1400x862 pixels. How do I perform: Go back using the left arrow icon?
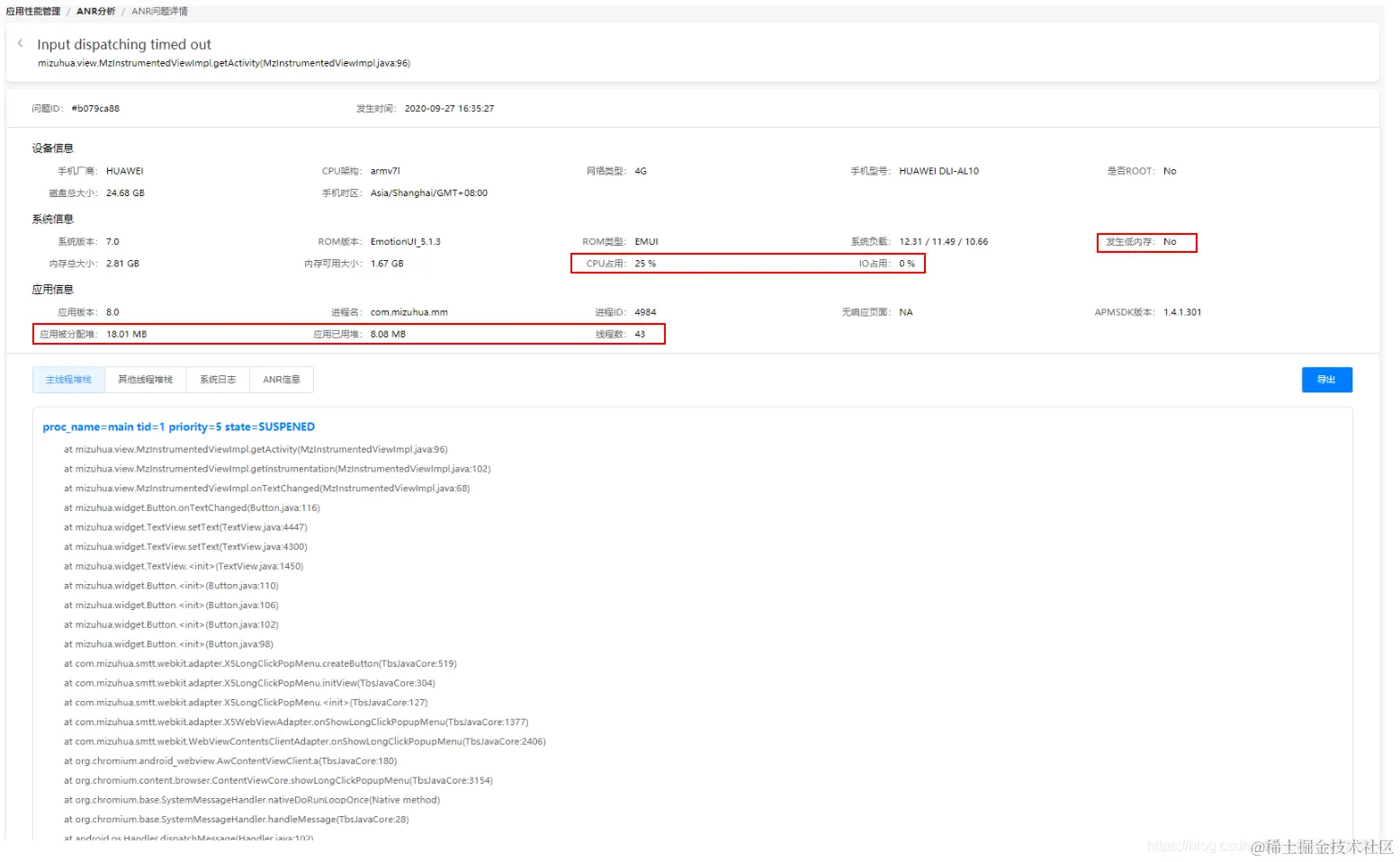20,43
